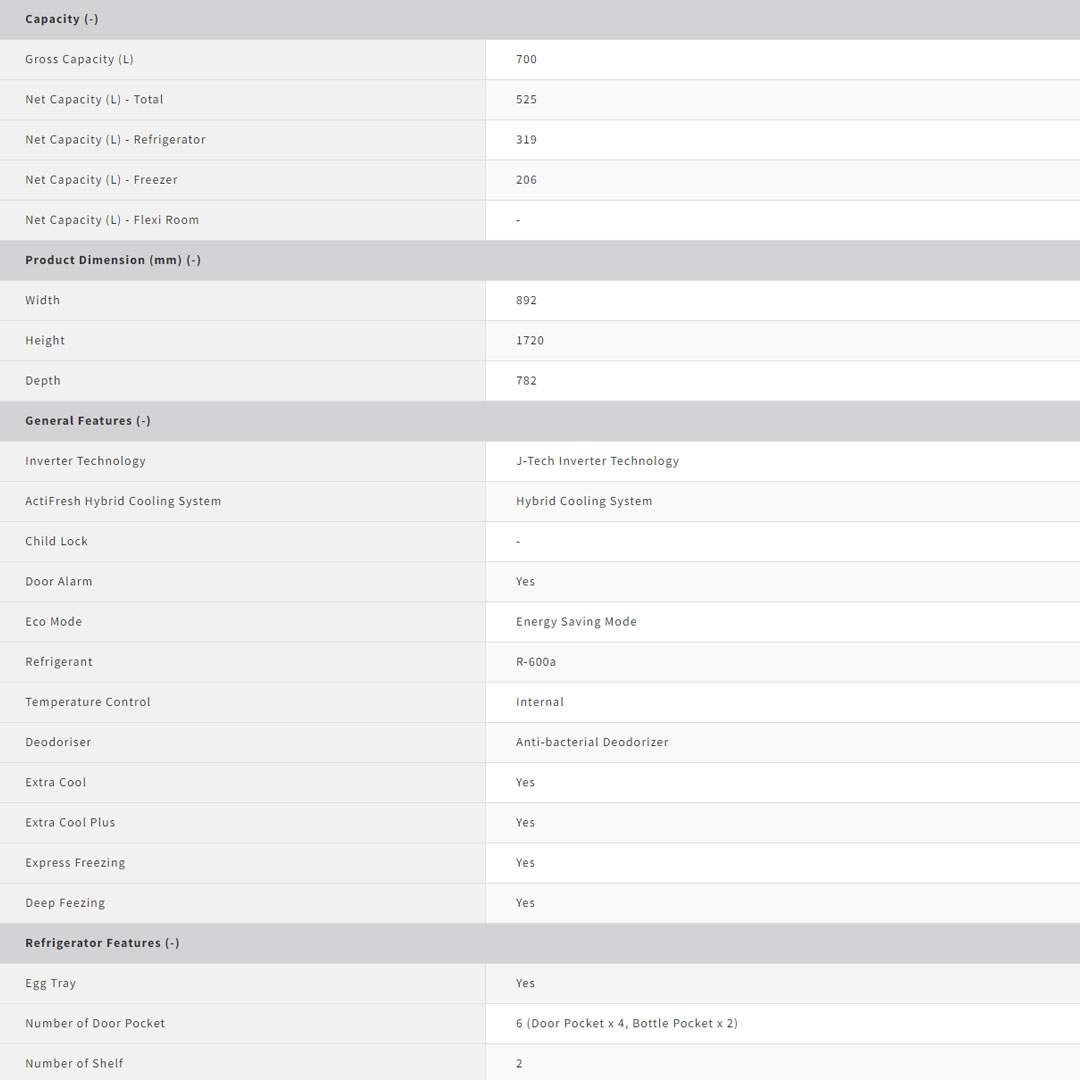Image resolution: width=1080 pixels, height=1080 pixels.
Task: Click the Express Freezing row label
Action: (x=75, y=863)
